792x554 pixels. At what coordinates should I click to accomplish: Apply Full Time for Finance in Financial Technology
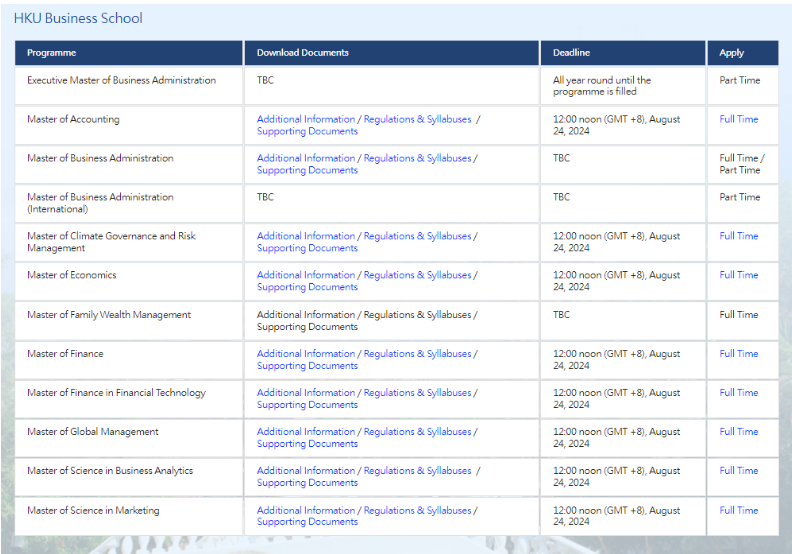tap(739, 393)
